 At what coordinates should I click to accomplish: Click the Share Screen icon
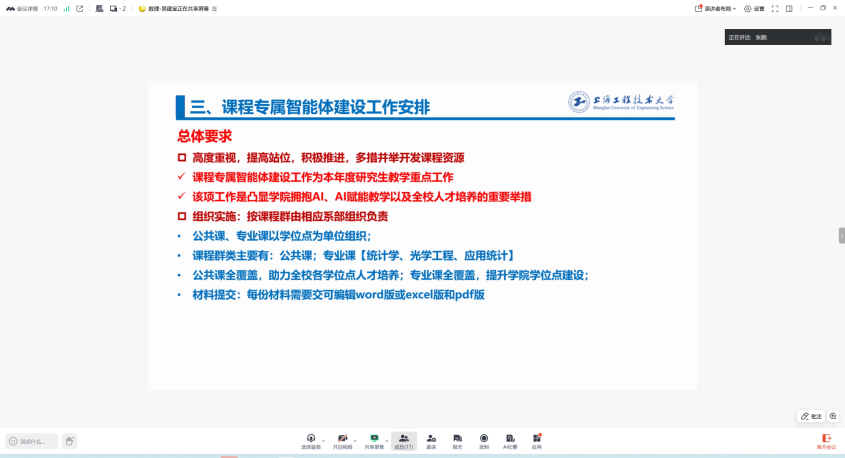tap(374, 440)
